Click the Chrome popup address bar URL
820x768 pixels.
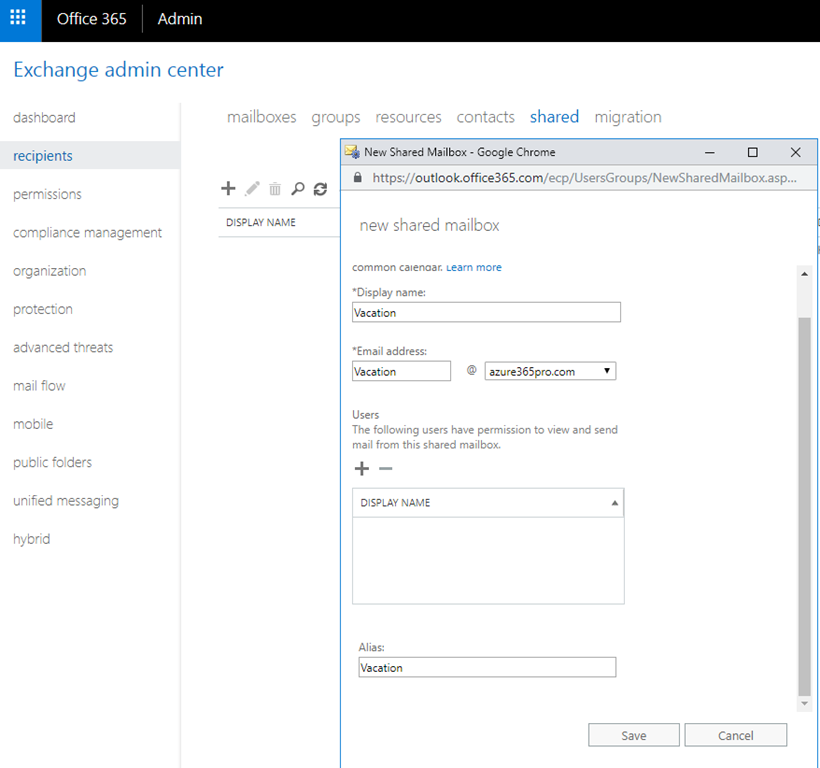pyautogui.click(x=585, y=178)
